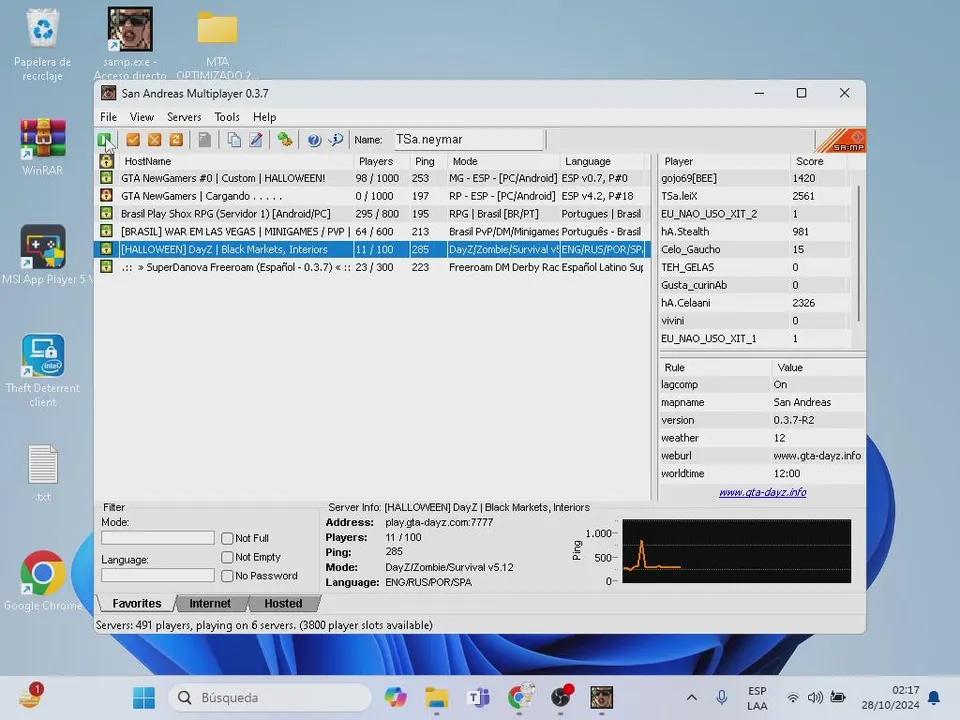Click the Mode filter input field
The width and height of the screenshot is (960, 720).
158,538
